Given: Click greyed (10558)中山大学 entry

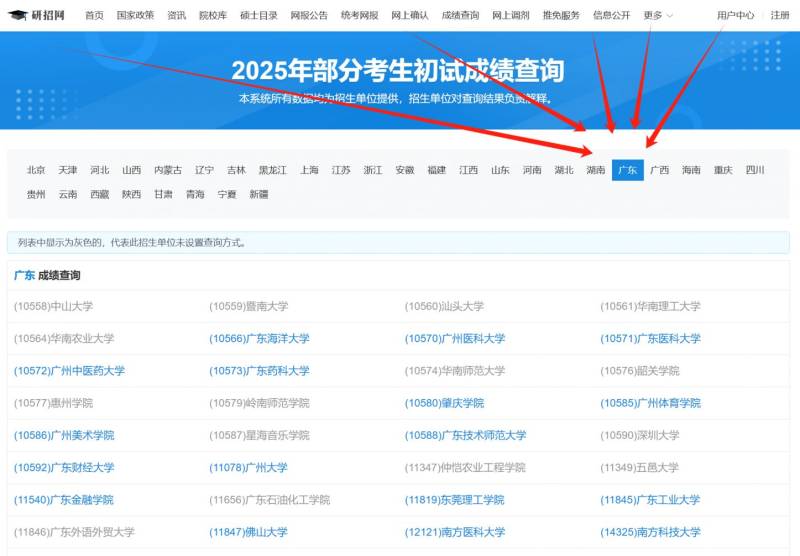Looking at the screenshot, I should pos(53,306).
